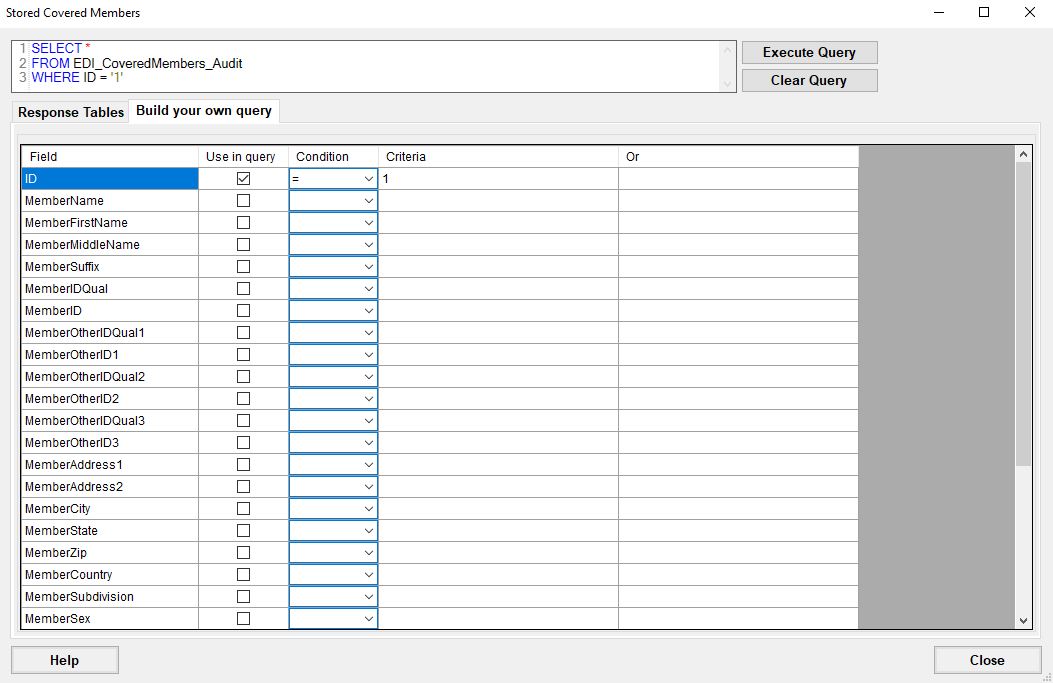Click the Or cell for ID
The width and height of the screenshot is (1053, 683).
[738, 179]
